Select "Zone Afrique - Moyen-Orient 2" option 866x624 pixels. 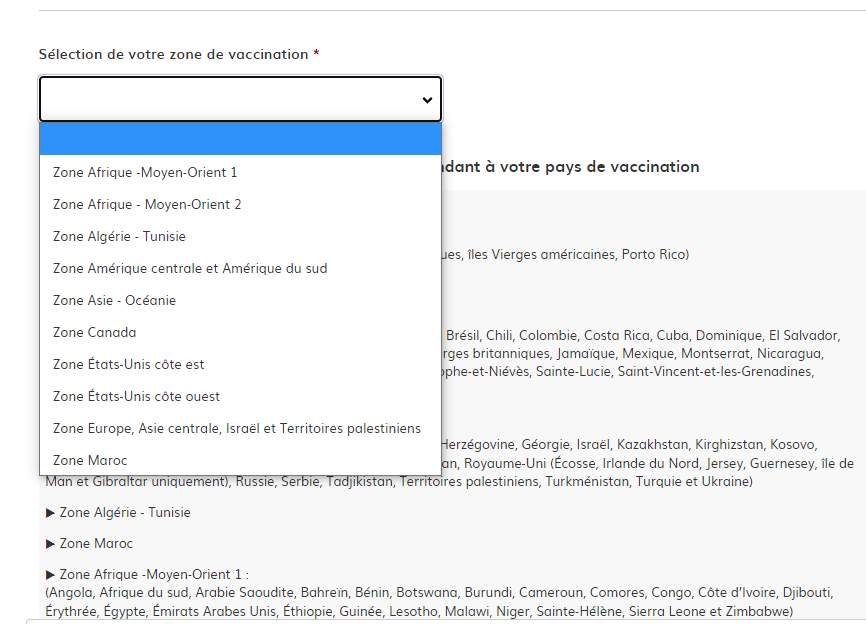(x=147, y=204)
